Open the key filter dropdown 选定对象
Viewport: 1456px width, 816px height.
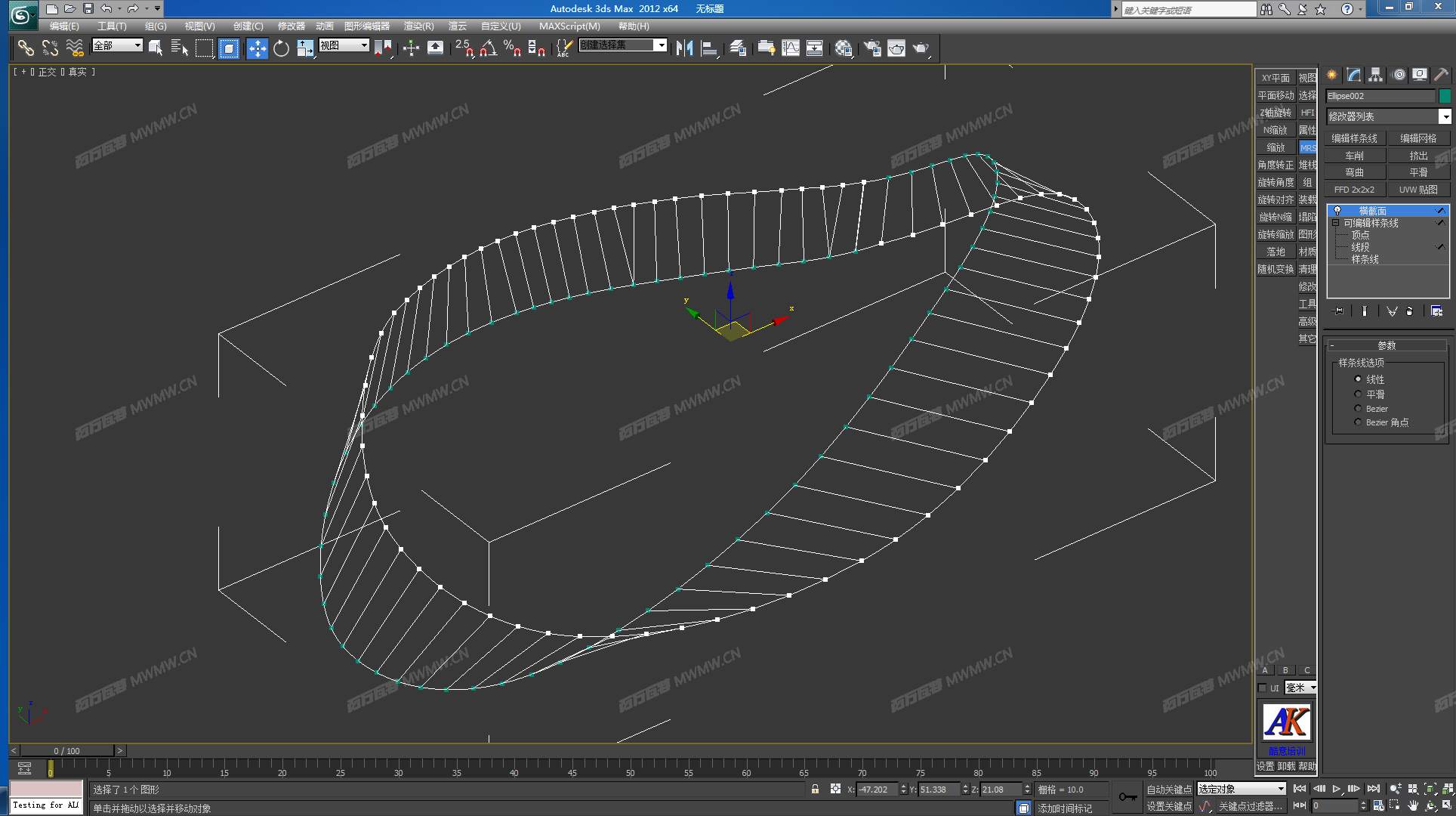(x=1242, y=789)
